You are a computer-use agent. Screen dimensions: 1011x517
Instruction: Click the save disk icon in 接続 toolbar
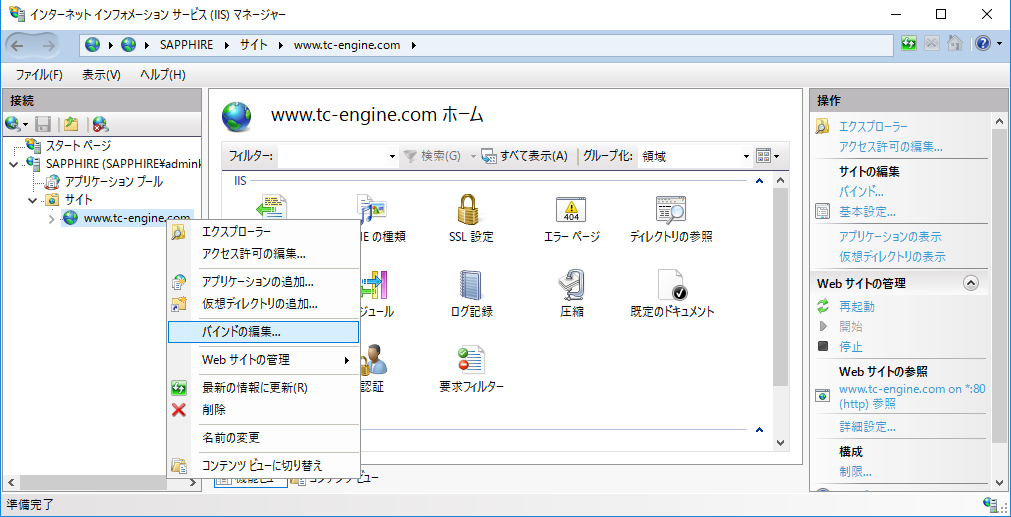pyautogui.click(x=43, y=124)
